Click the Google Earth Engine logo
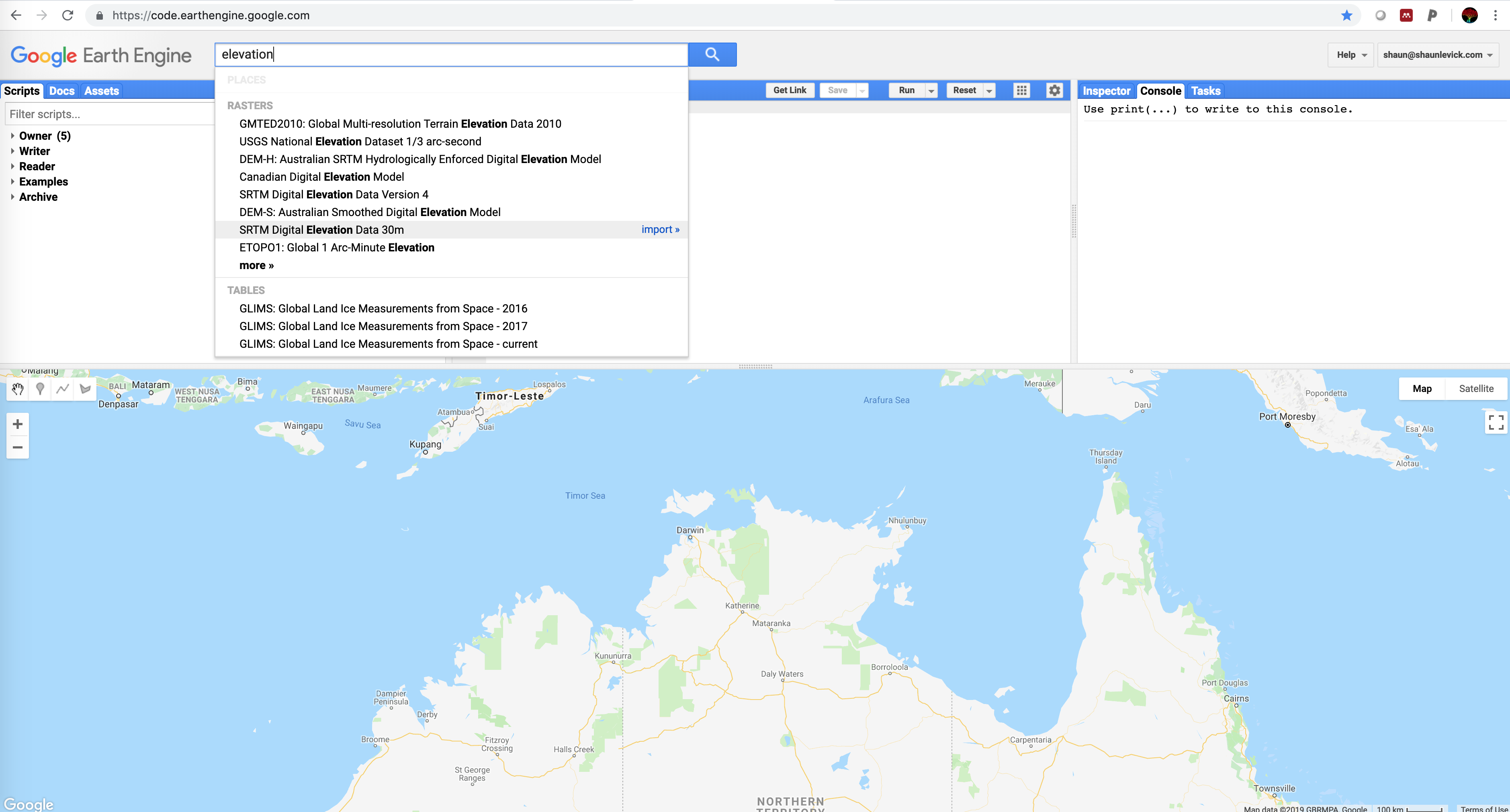 point(101,56)
